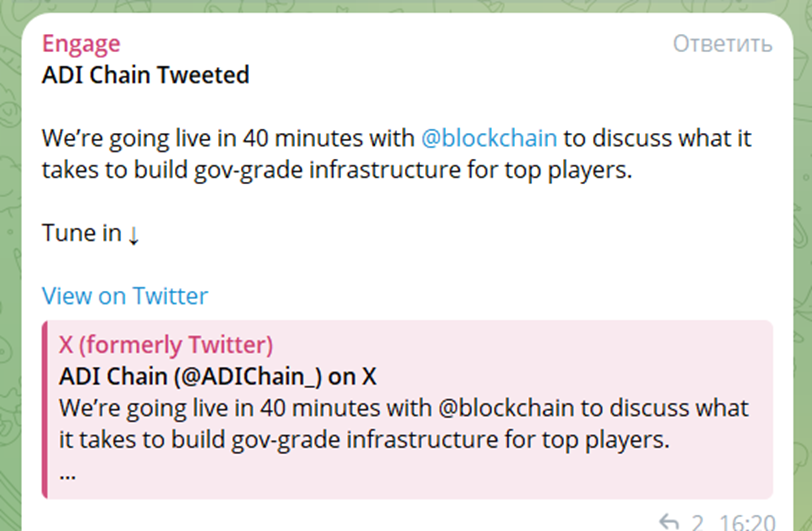
Task: Click the down arrow after 'Tune in'
Action: coord(134,233)
